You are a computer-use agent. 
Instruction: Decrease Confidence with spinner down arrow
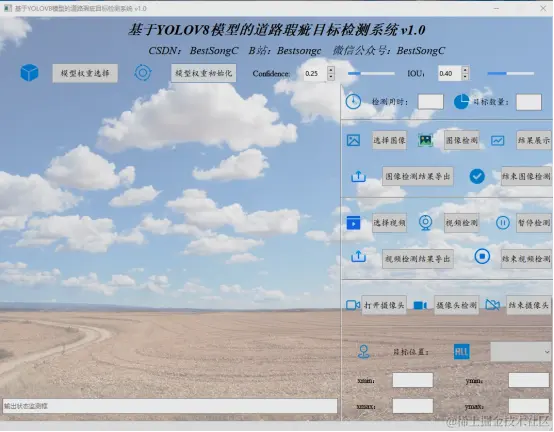(331, 77)
